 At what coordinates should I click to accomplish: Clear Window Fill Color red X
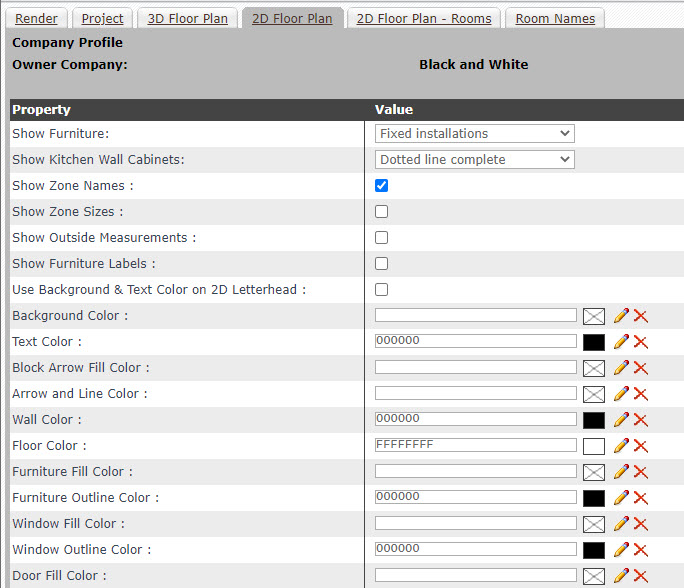(x=640, y=523)
